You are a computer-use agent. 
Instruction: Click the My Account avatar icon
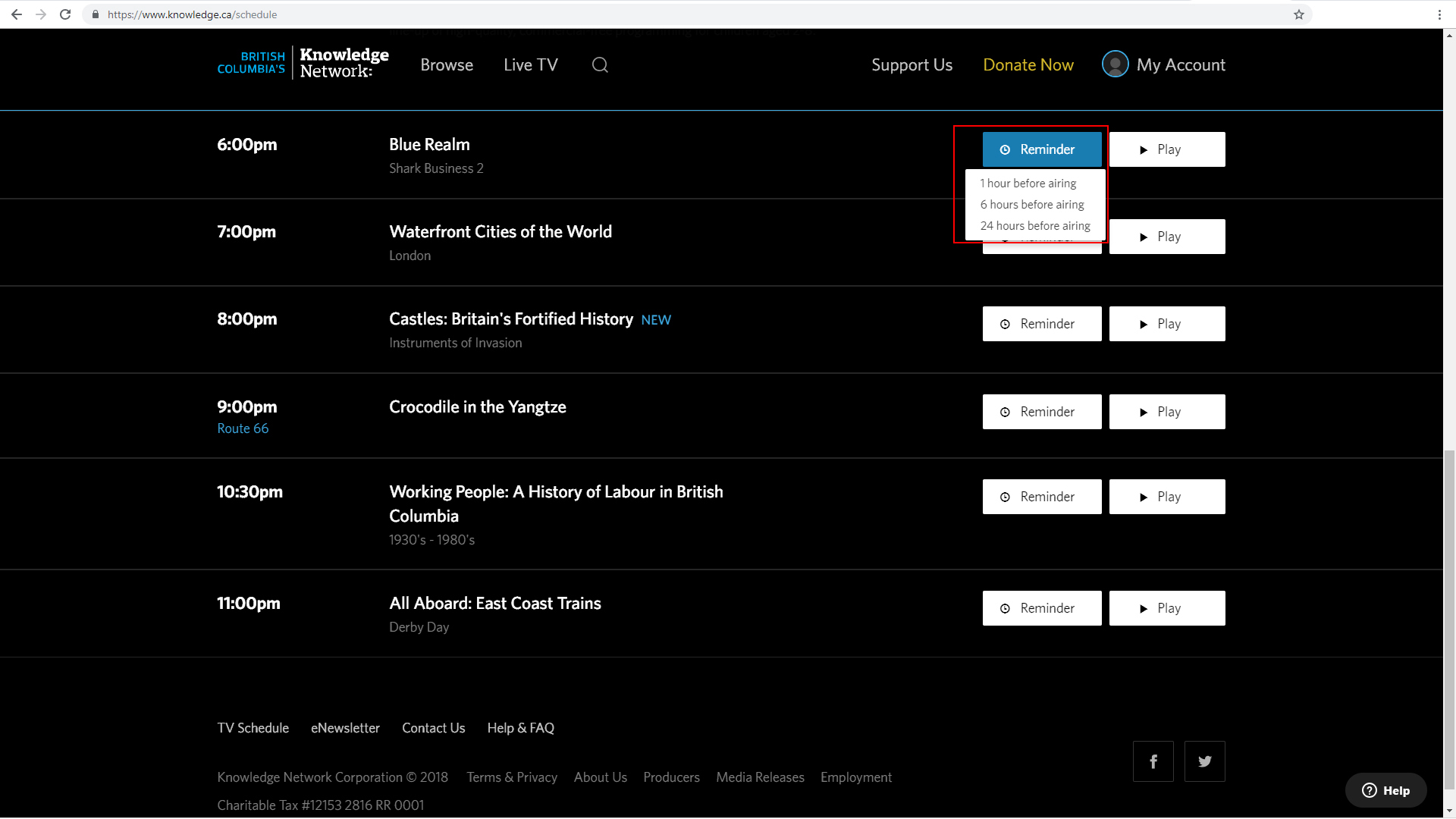tap(1115, 64)
